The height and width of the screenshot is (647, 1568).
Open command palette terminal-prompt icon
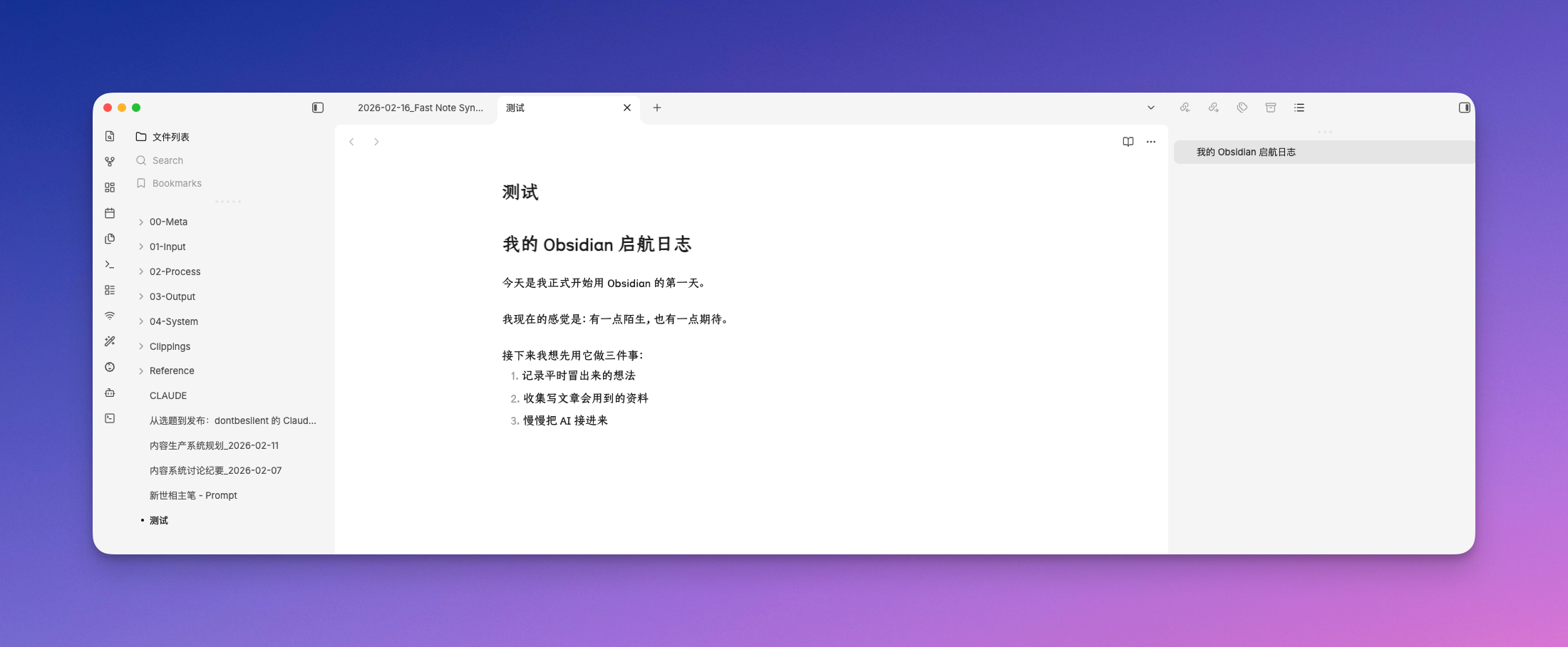pos(110,264)
